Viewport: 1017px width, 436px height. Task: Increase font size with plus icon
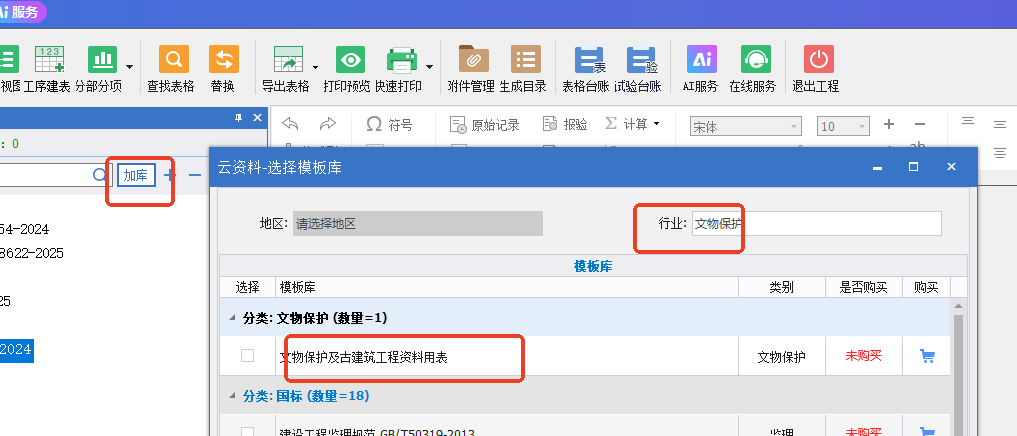pyautogui.click(x=889, y=124)
